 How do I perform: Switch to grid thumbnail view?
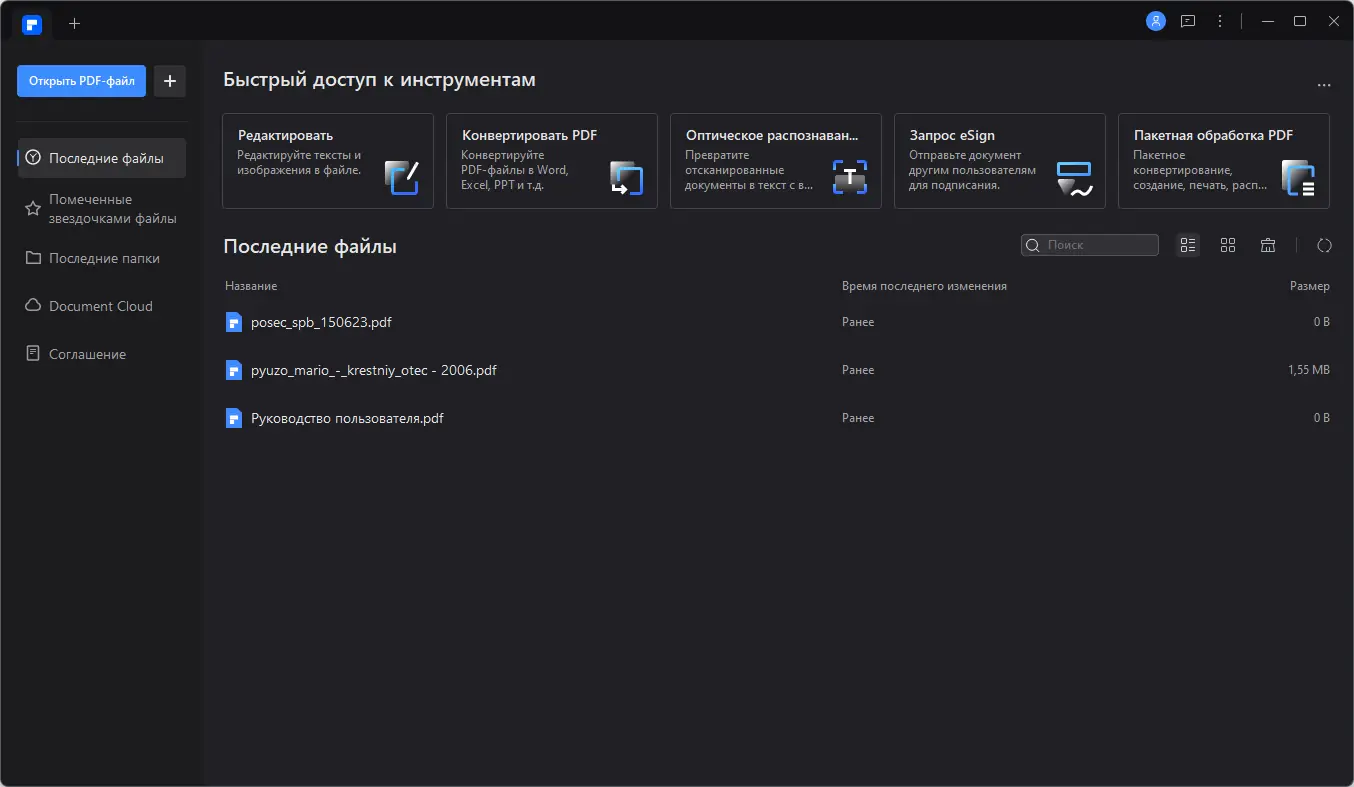(1228, 245)
